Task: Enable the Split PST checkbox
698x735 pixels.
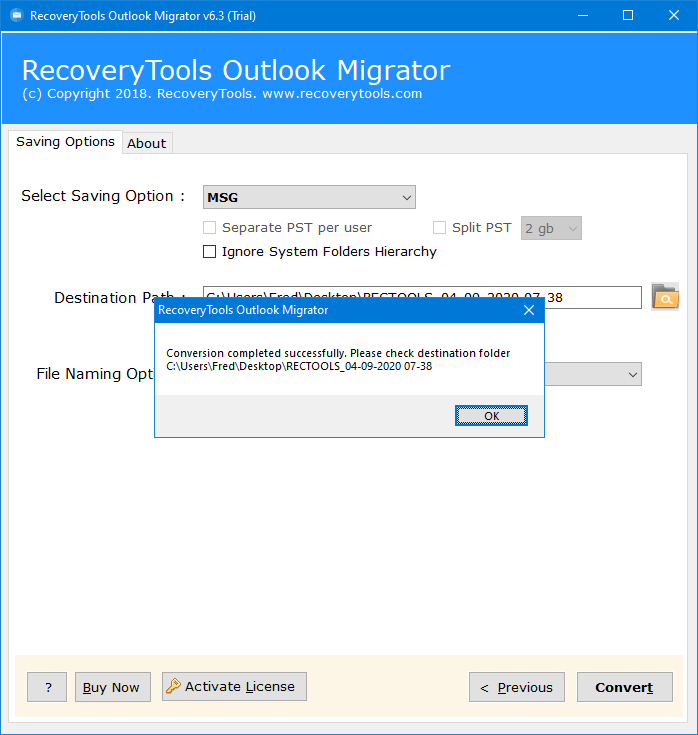Action: 439,228
